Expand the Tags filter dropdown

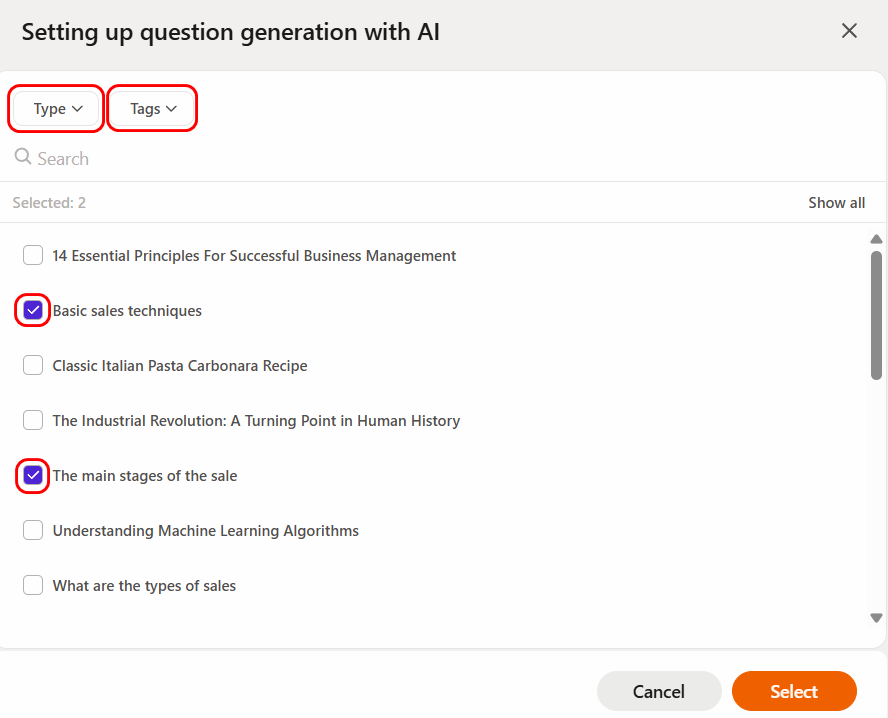(x=153, y=109)
